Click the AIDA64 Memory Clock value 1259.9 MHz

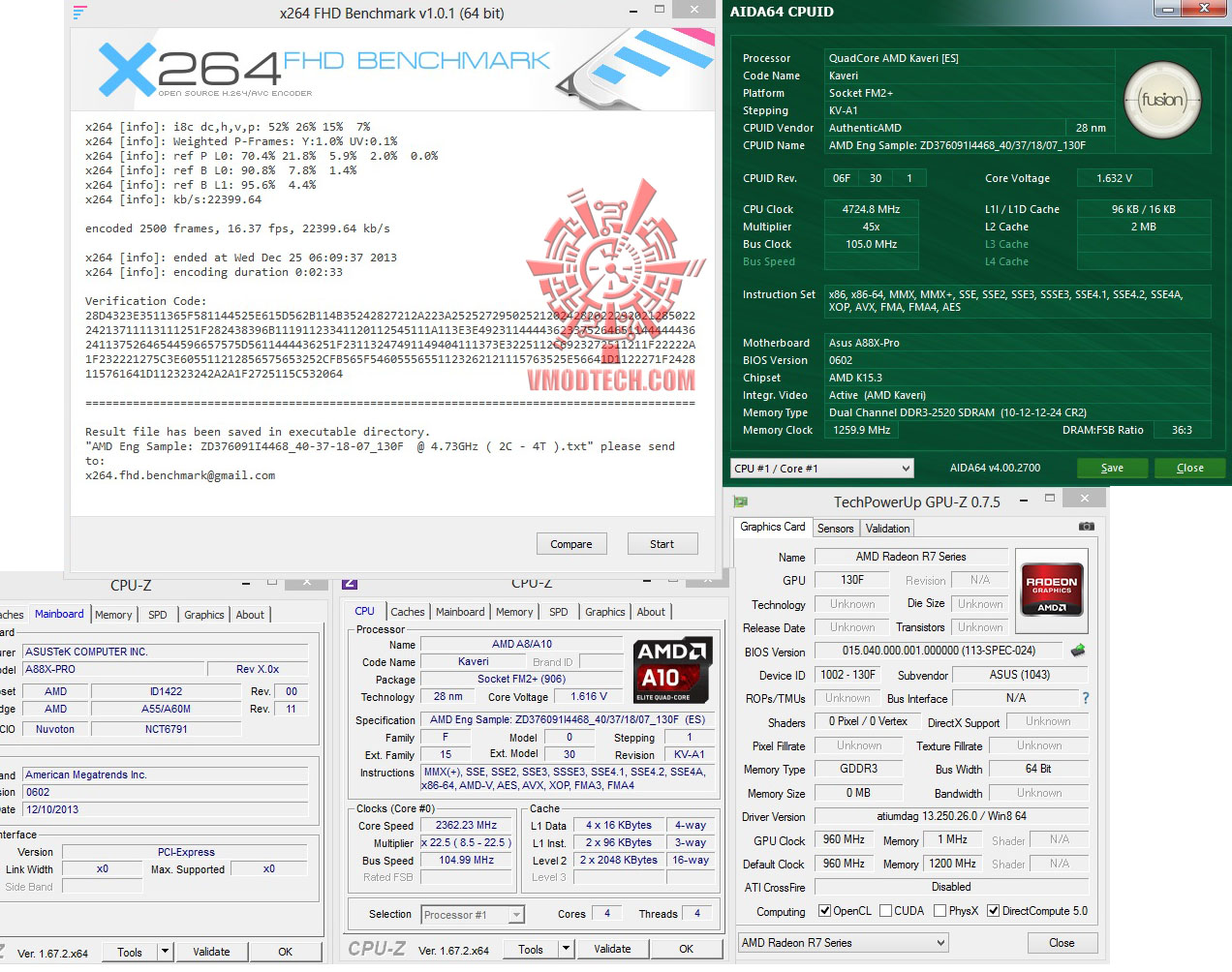tap(861, 430)
